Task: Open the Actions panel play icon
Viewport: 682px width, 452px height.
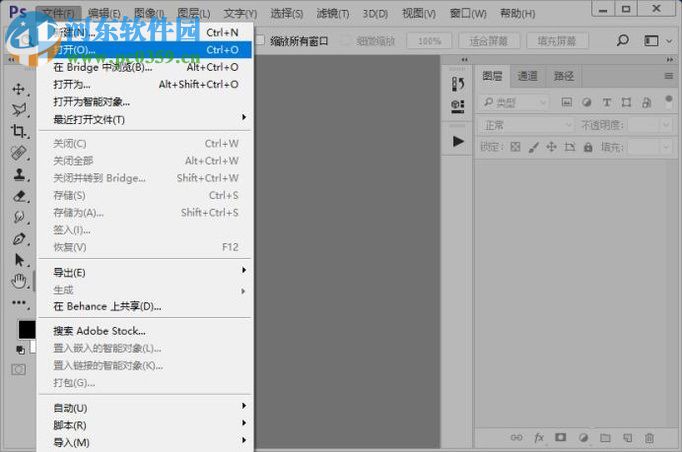Action: (x=458, y=141)
